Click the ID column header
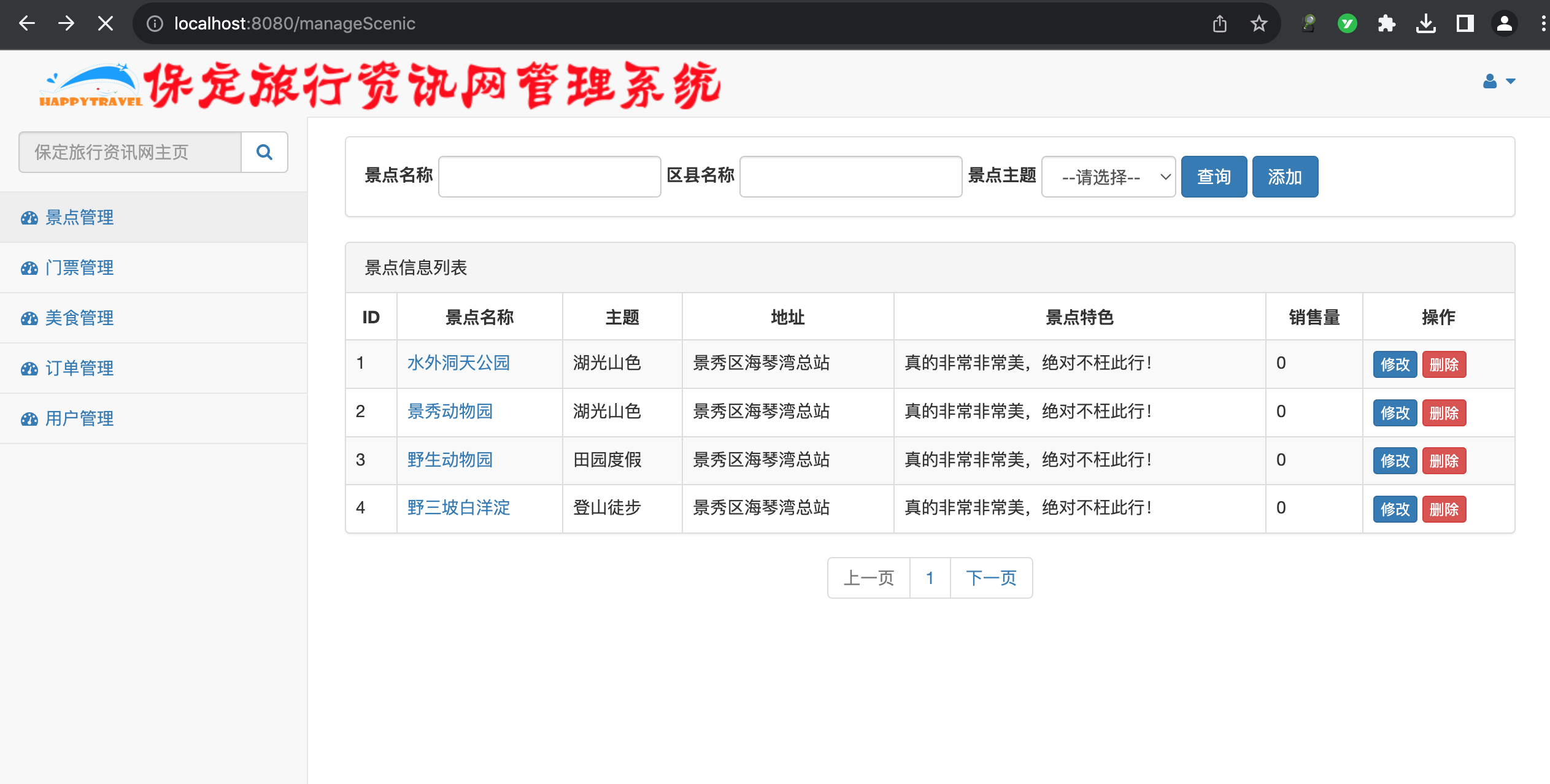The height and width of the screenshot is (784, 1550). tap(371, 317)
